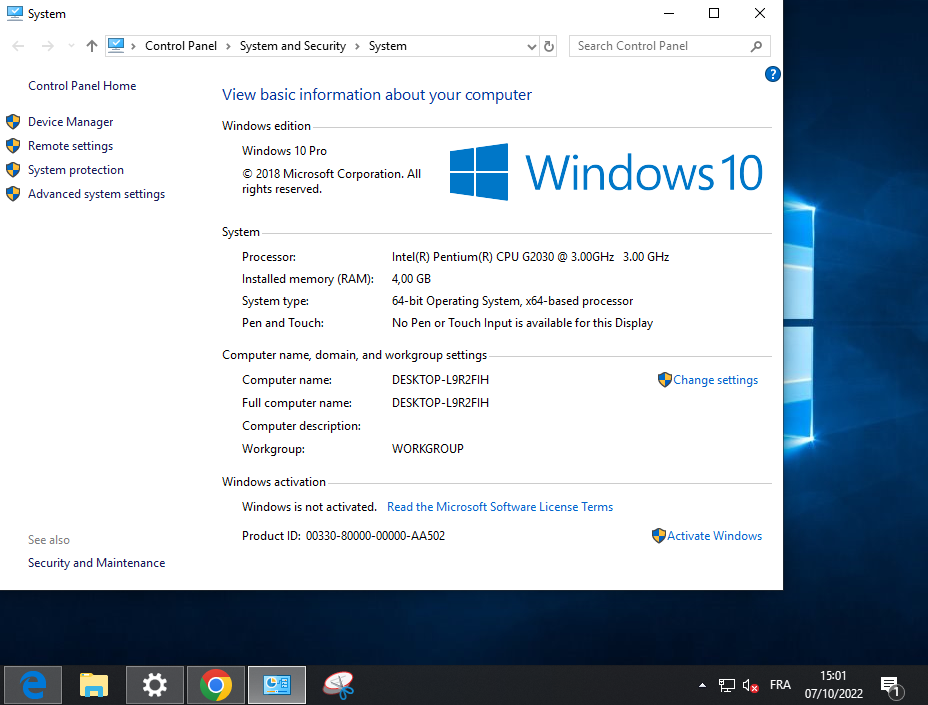This screenshot has width=928, height=705.
Task: Minimize the System window
Action: tap(669, 13)
